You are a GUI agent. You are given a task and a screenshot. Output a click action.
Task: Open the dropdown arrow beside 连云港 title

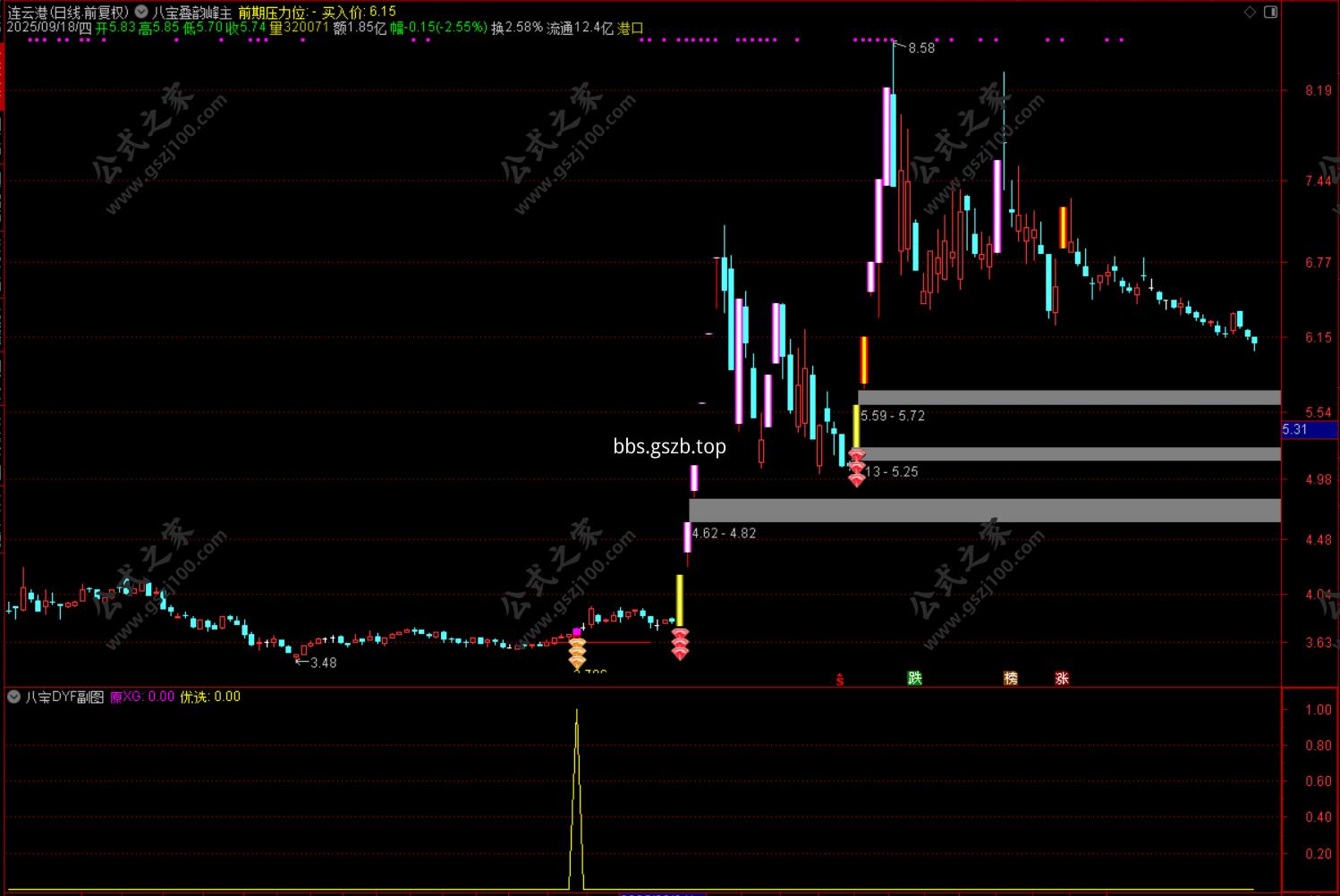(x=141, y=13)
